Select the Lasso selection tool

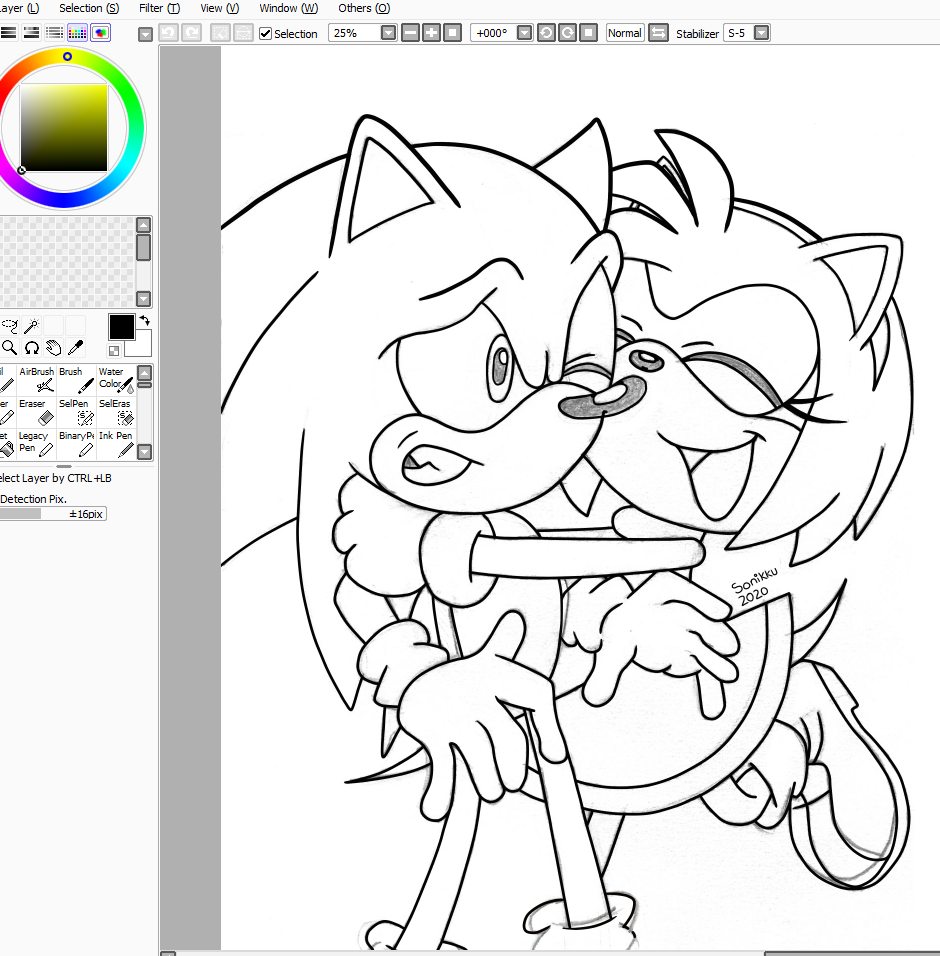[x=9, y=326]
